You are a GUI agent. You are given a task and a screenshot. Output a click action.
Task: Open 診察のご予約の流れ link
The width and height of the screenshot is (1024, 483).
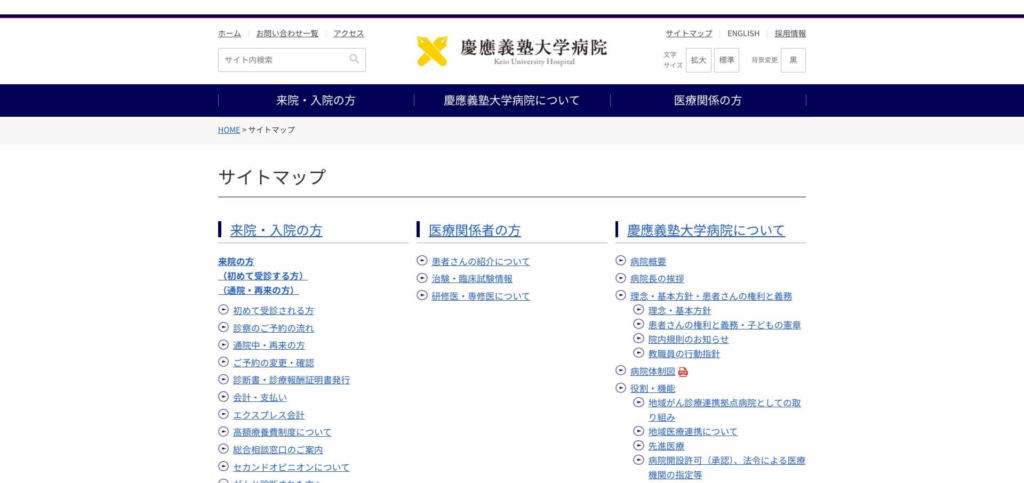273,328
